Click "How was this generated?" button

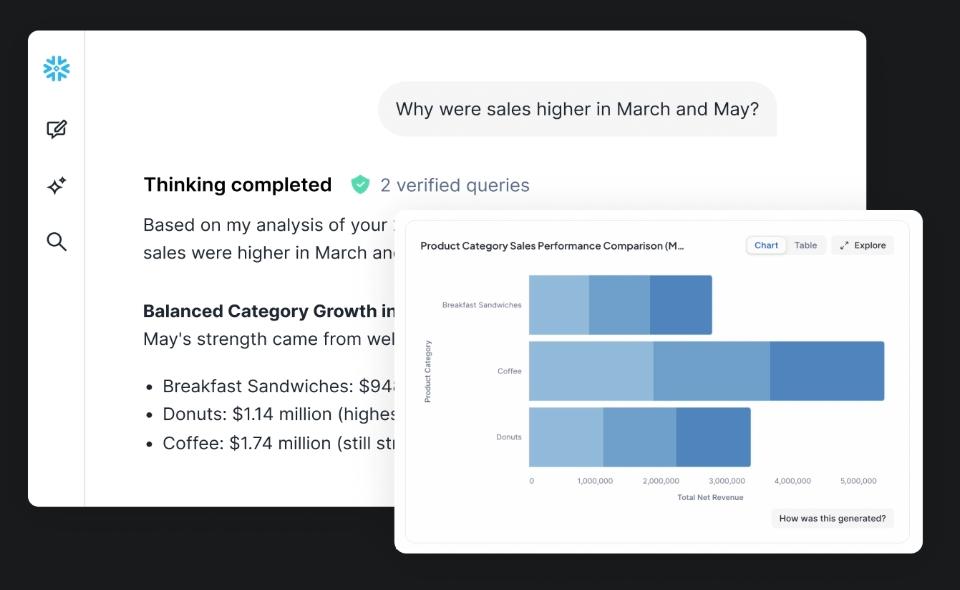coord(832,518)
